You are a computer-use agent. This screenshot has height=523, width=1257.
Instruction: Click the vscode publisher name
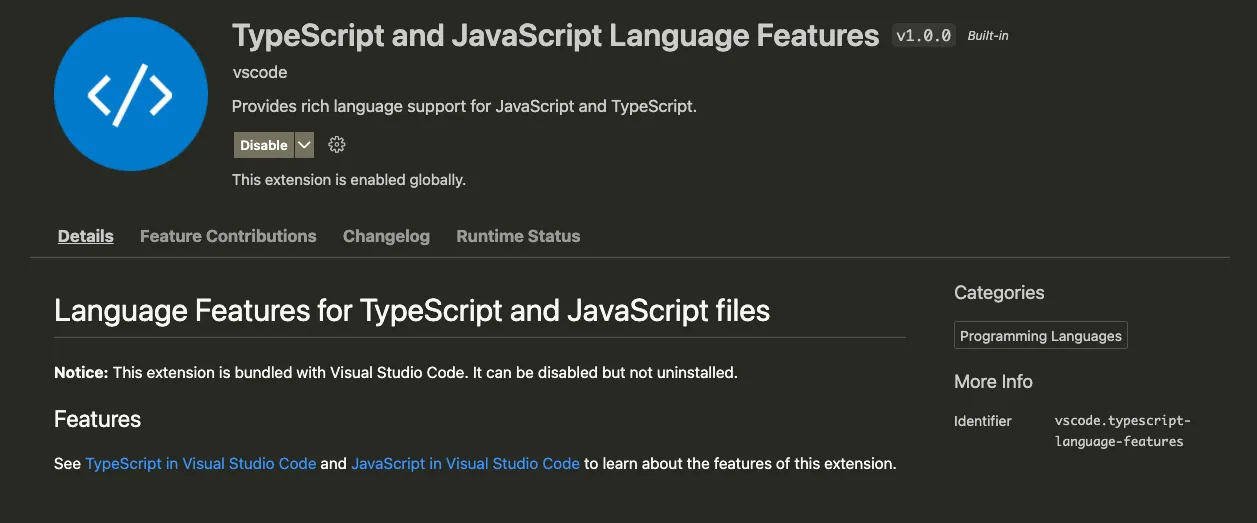click(260, 73)
